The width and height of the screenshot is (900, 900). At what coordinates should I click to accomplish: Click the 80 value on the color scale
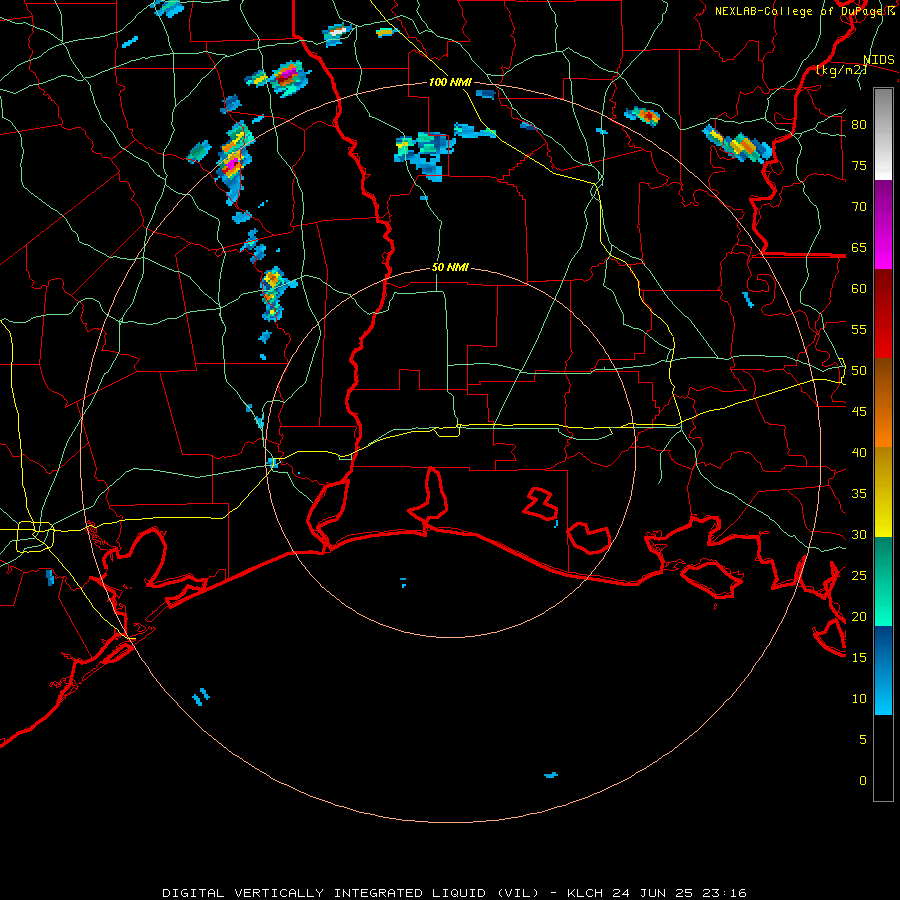[x=859, y=125]
